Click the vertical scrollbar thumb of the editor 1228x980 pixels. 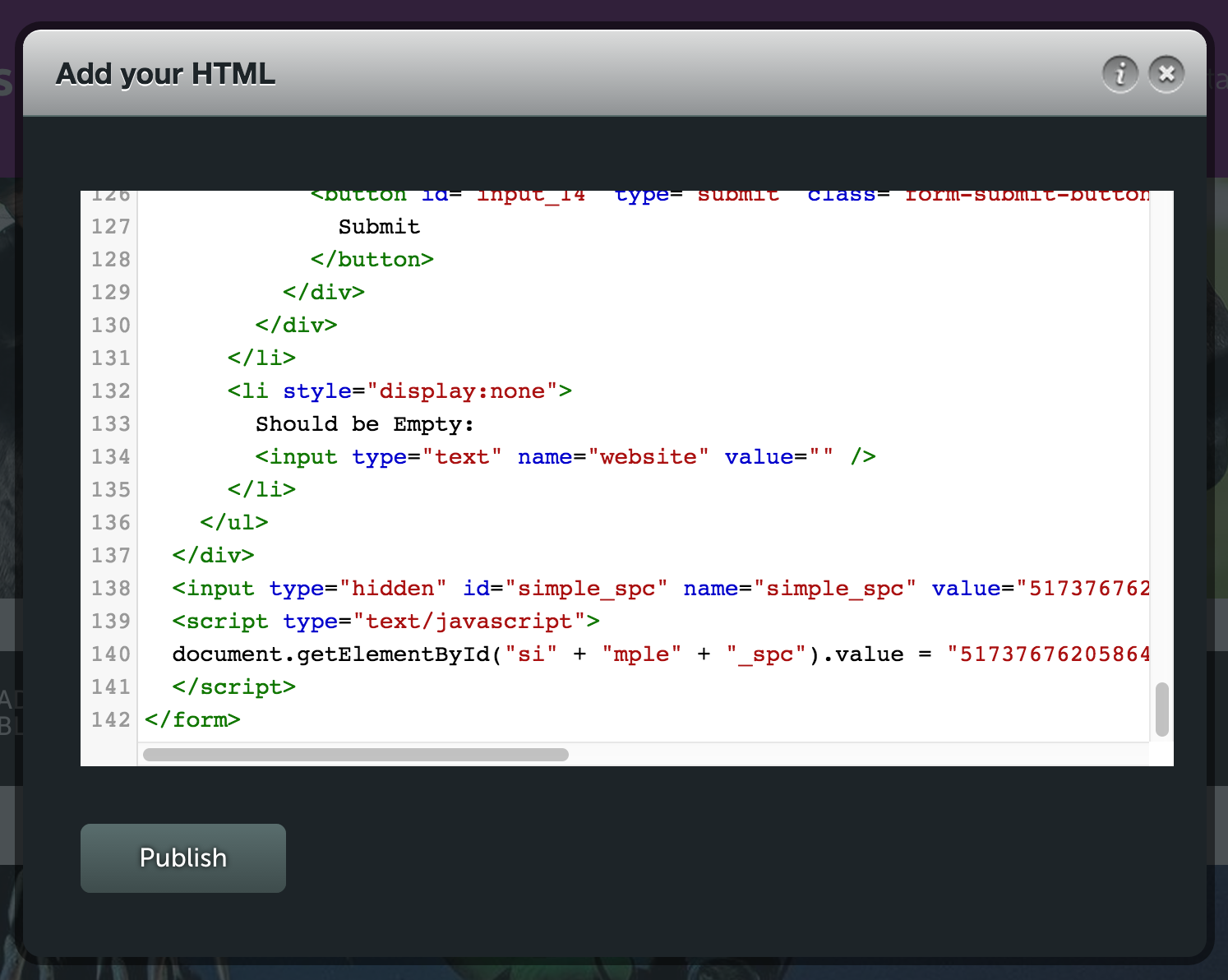pyautogui.click(x=1161, y=709)
